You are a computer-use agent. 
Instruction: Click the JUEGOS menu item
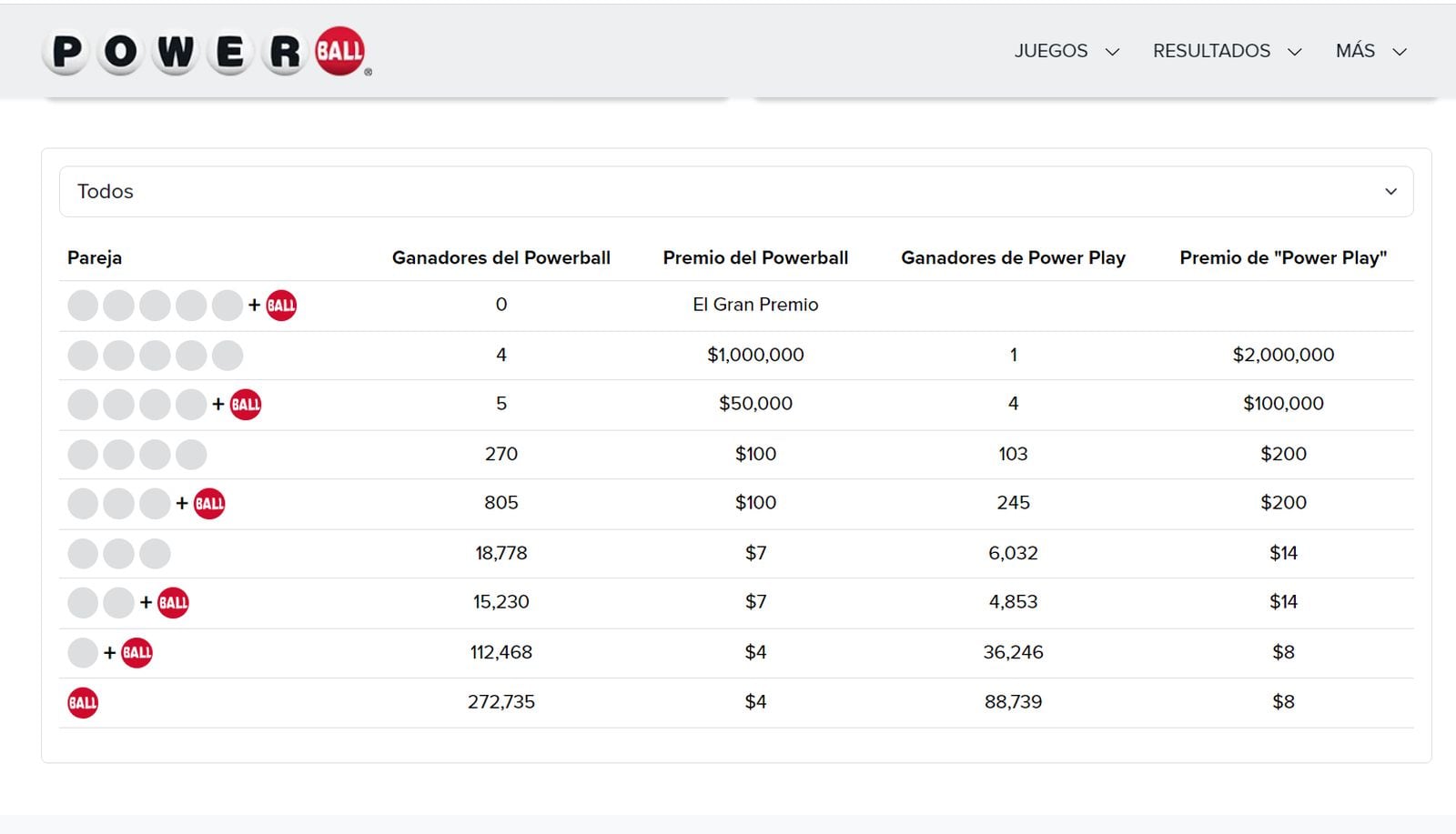coord(1050,52)
